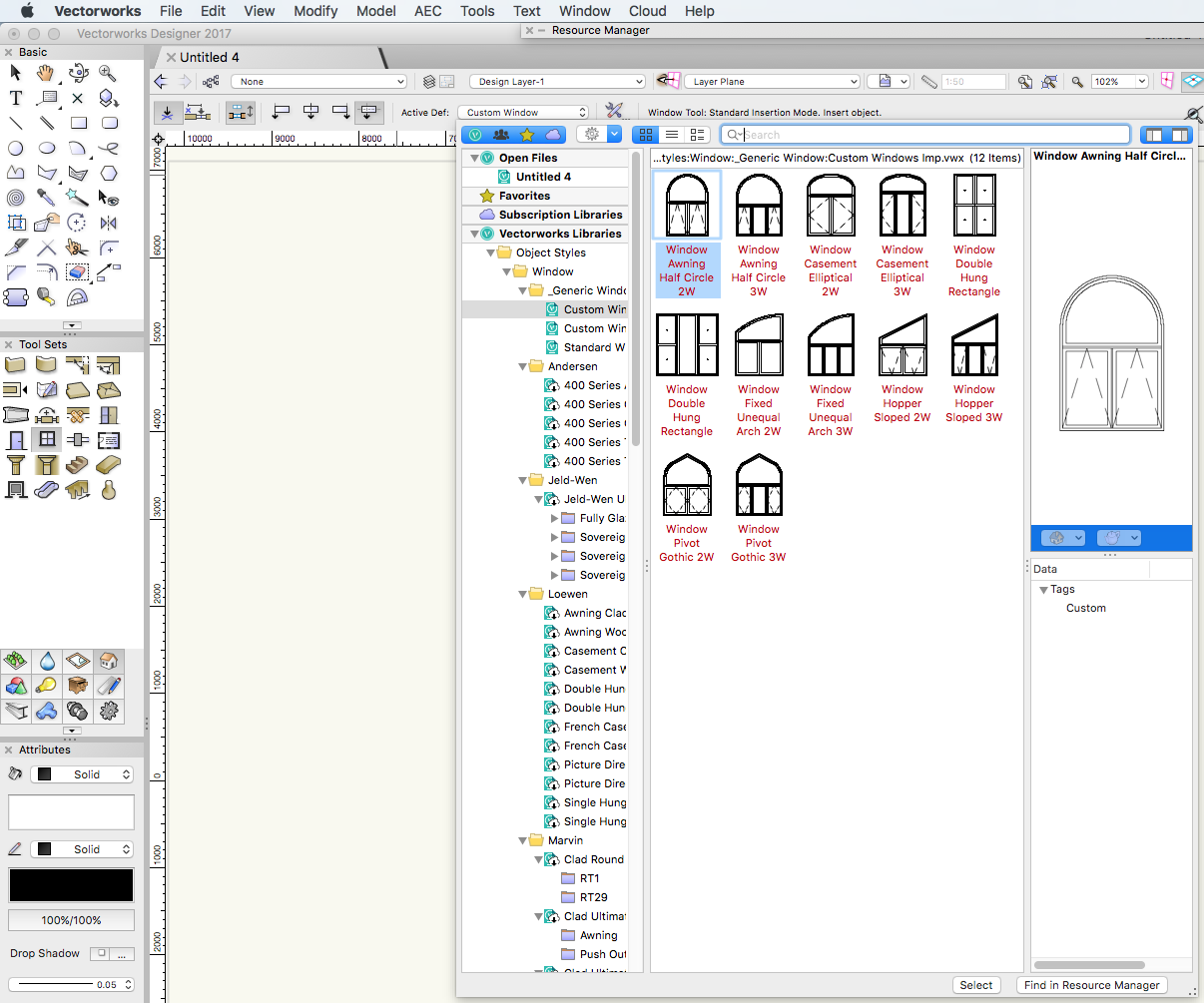Click the Find in Resource Manager button
Screen dimensions: 1204x1003
(1092, 985)
